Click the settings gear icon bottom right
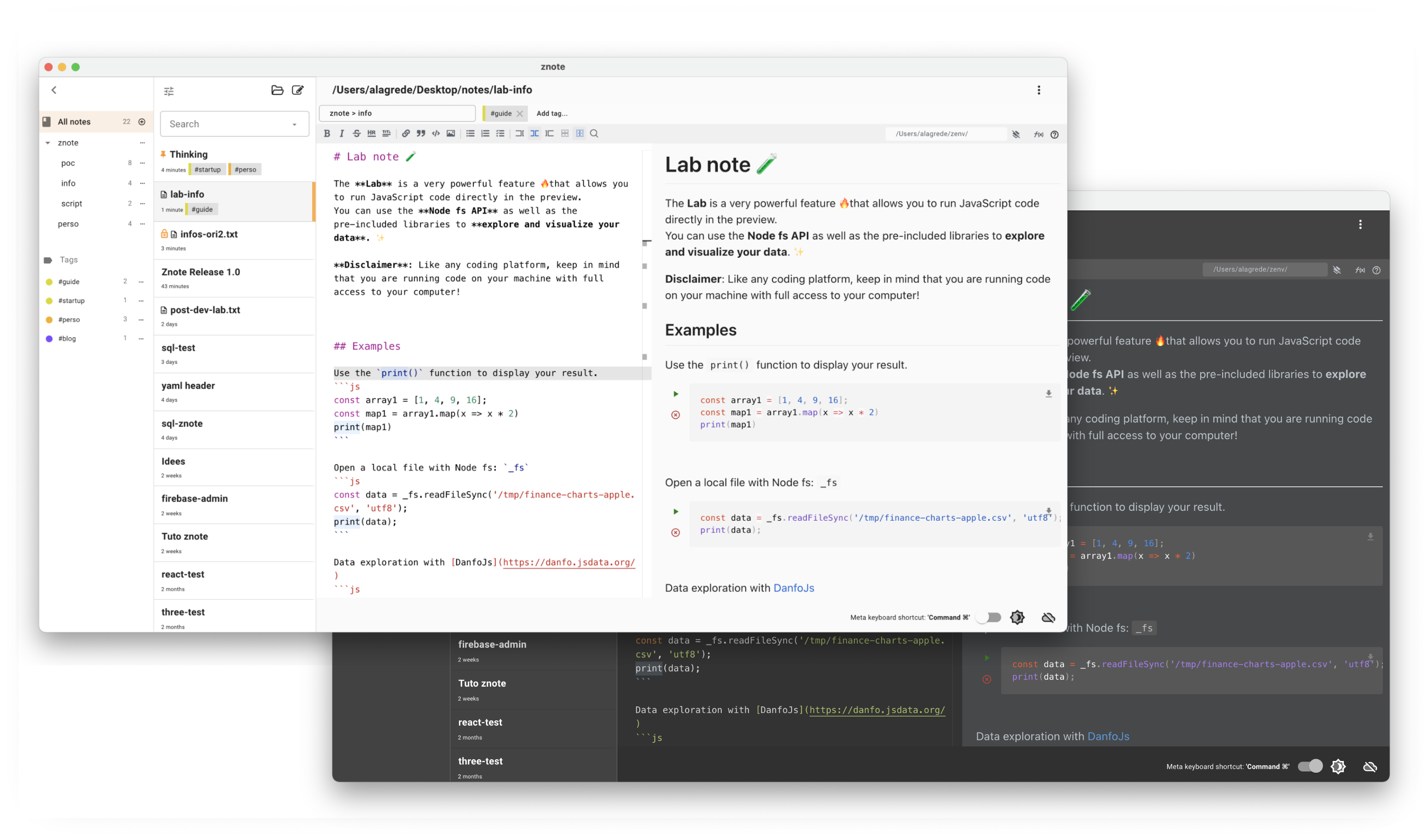The image size is (1426, 840). (x=1337, y=767)
